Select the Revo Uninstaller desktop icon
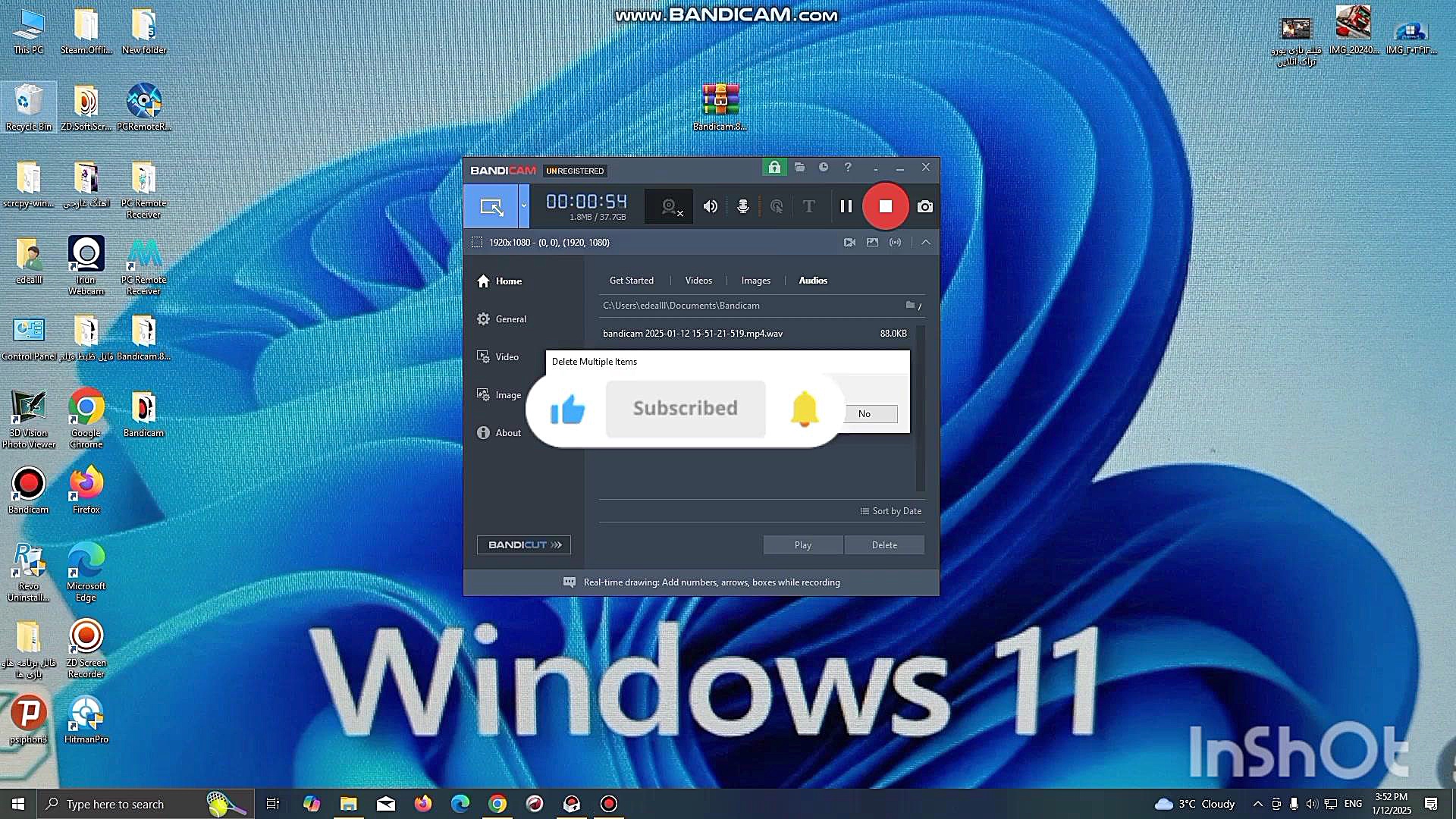This screenshot has width=1456, height=819. [x=29, y=572]
